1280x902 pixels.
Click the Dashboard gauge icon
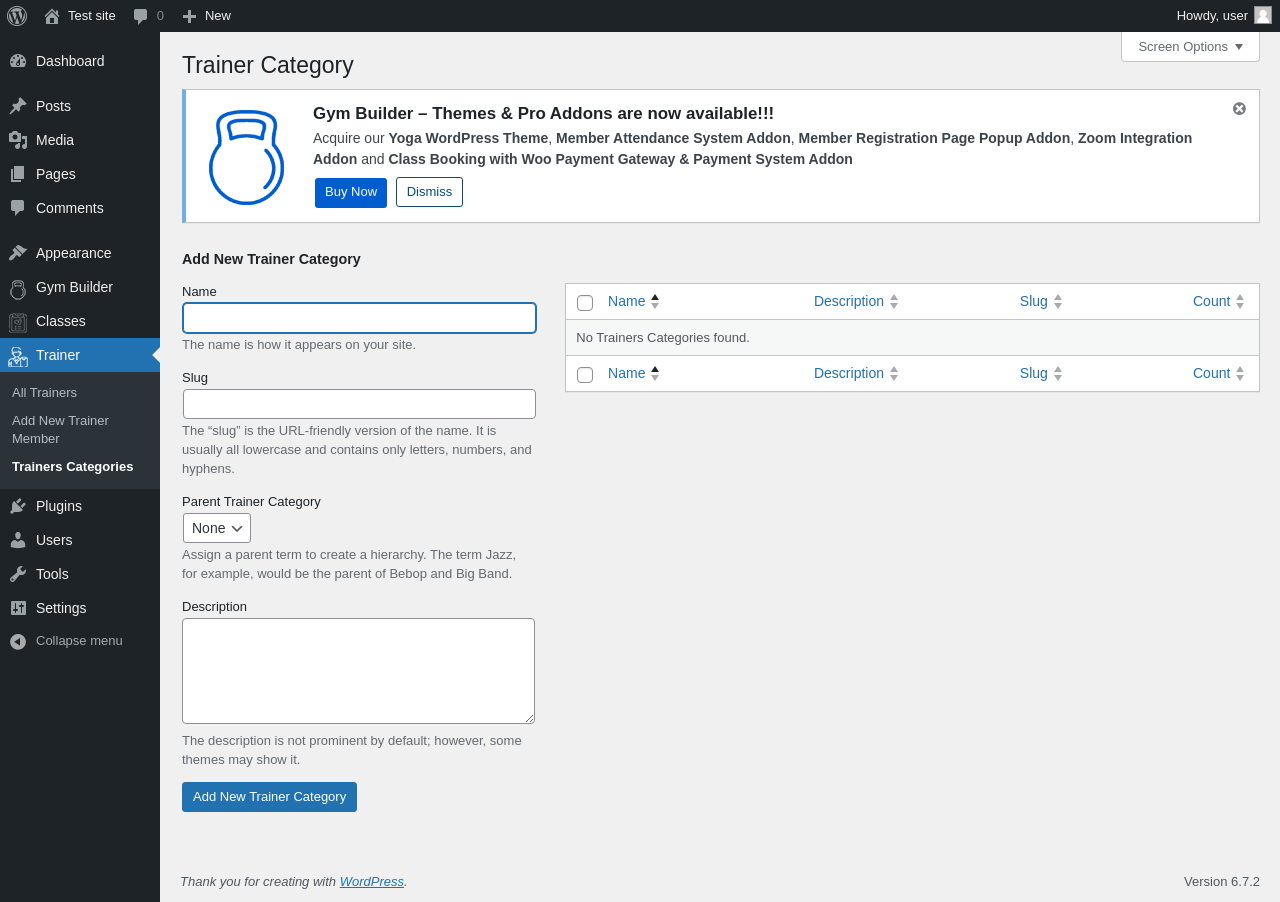coord(18,61)
